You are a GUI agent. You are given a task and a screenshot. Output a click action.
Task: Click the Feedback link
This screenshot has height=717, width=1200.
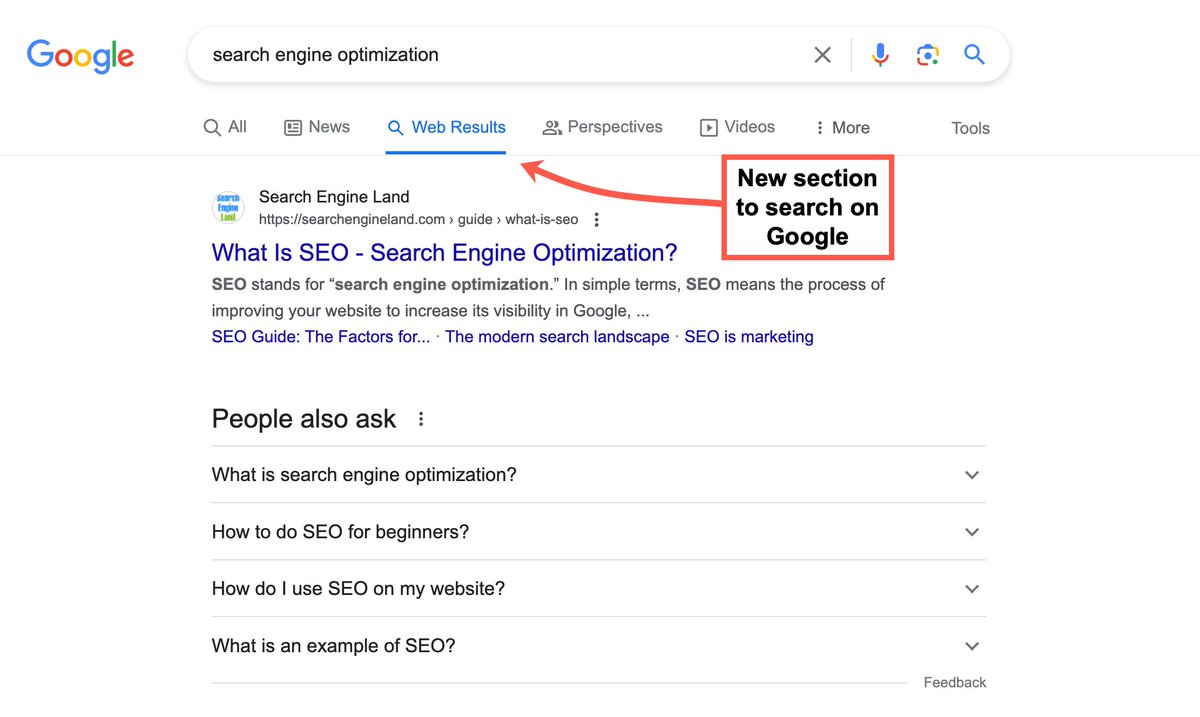(x=954, y=682)
